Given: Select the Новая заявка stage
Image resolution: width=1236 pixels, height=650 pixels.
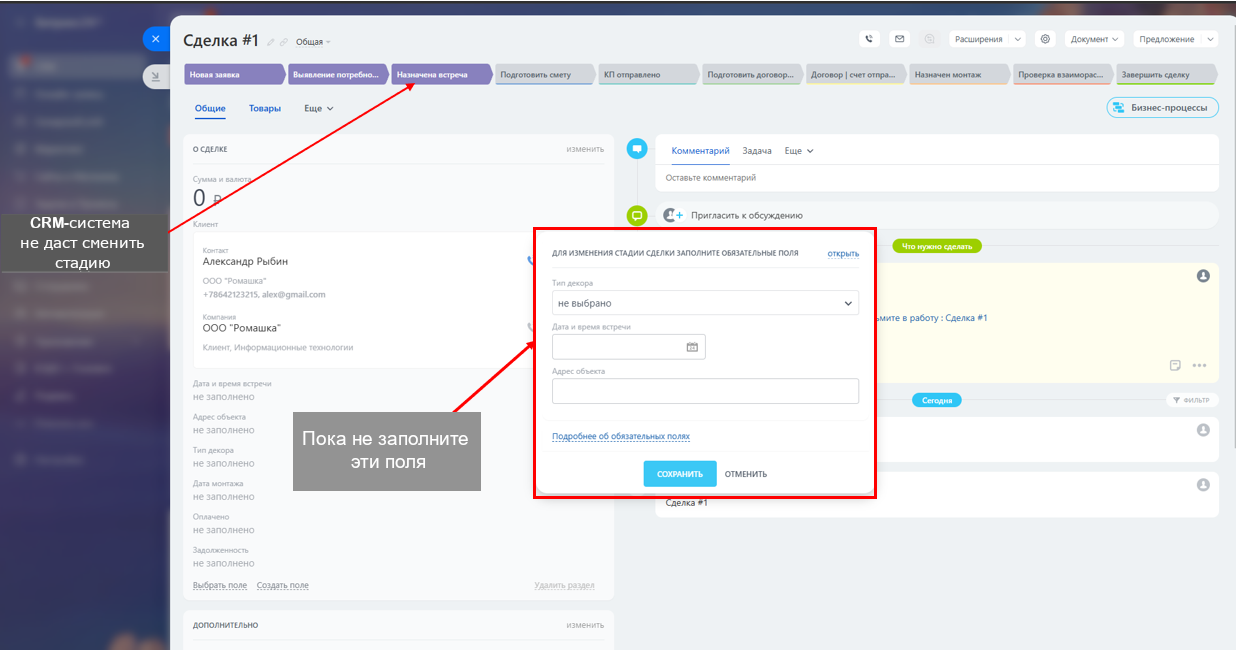Looking at the screenshot, I should pos(234,75).
